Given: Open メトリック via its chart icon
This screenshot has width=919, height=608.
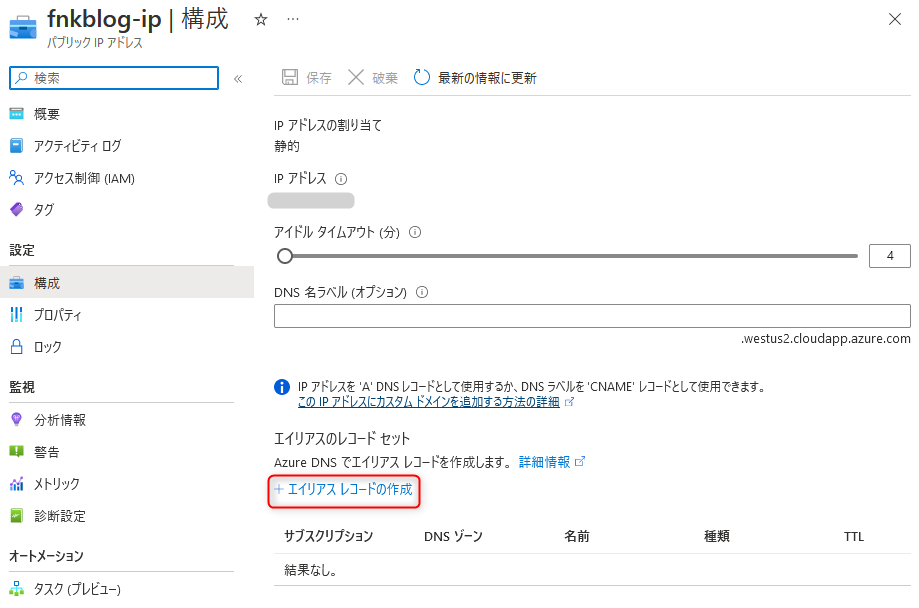Looking at the screenshot, I should coord(17,484).
